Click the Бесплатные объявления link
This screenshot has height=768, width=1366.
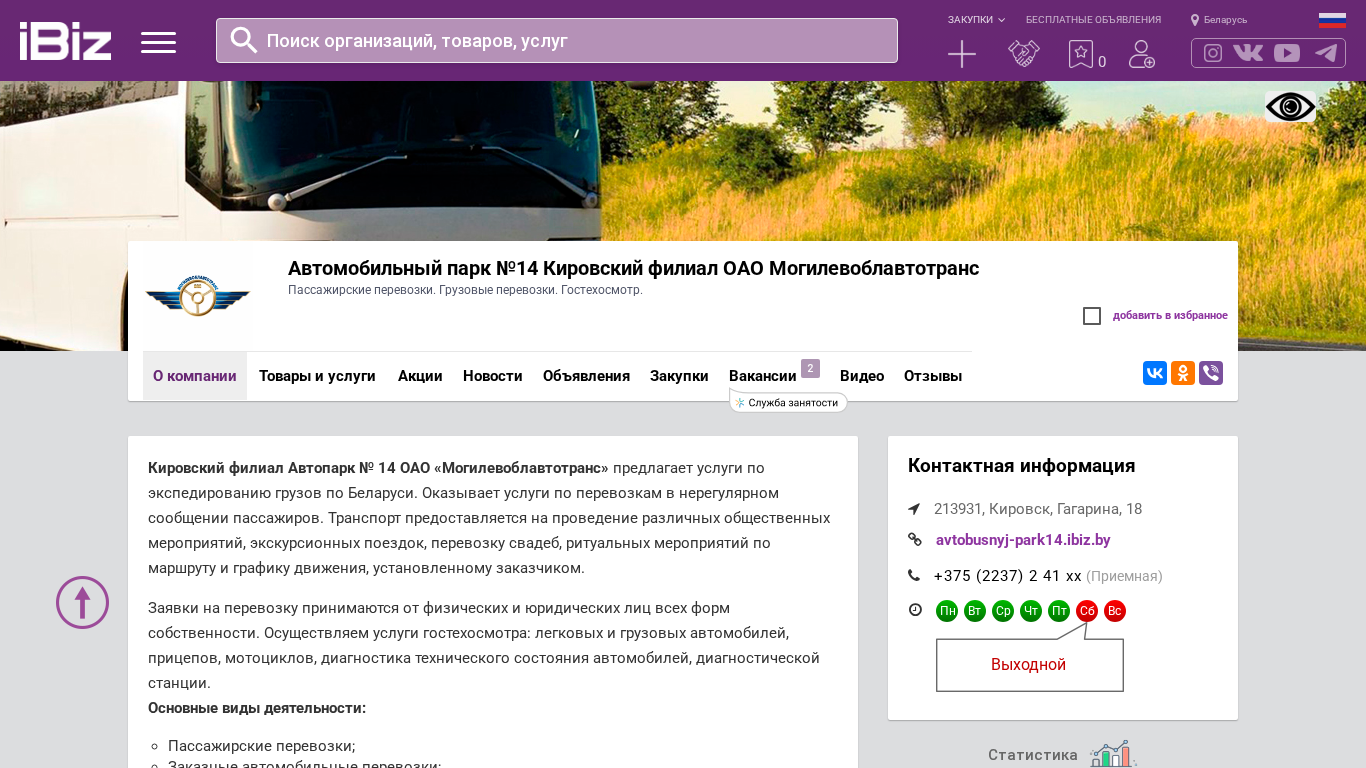pos(1093,20)
